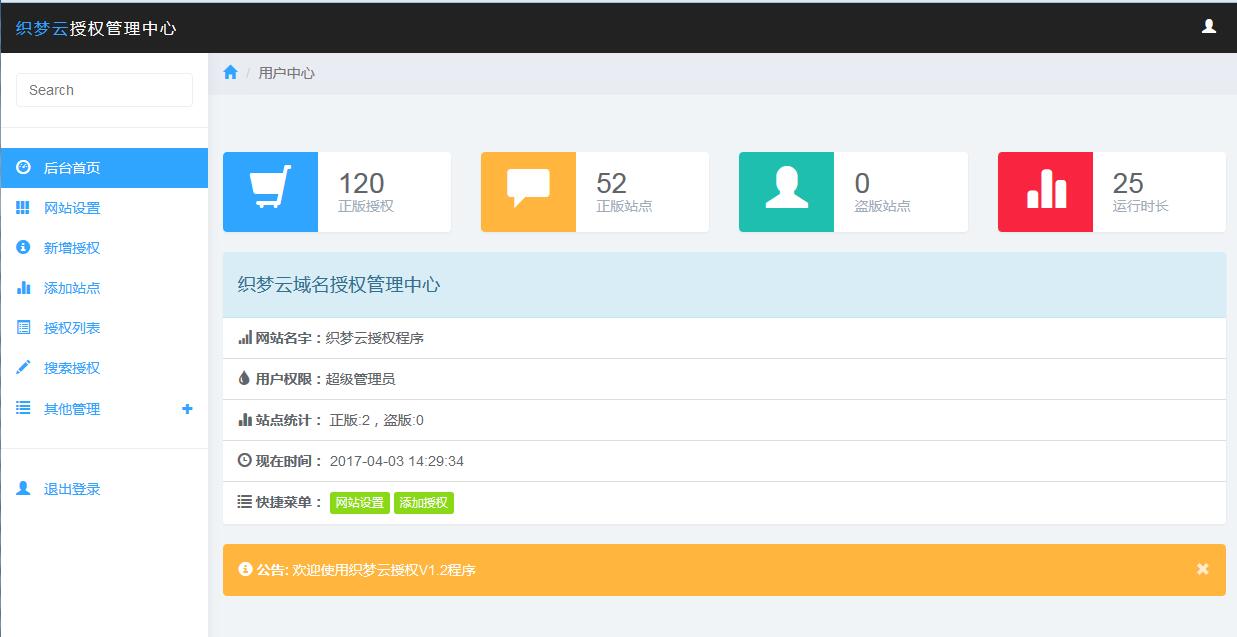The width and height of the screenshot is (1237, 637).
Task: Click the 织梦云授权程序 site name value
Action: (375, 338)
